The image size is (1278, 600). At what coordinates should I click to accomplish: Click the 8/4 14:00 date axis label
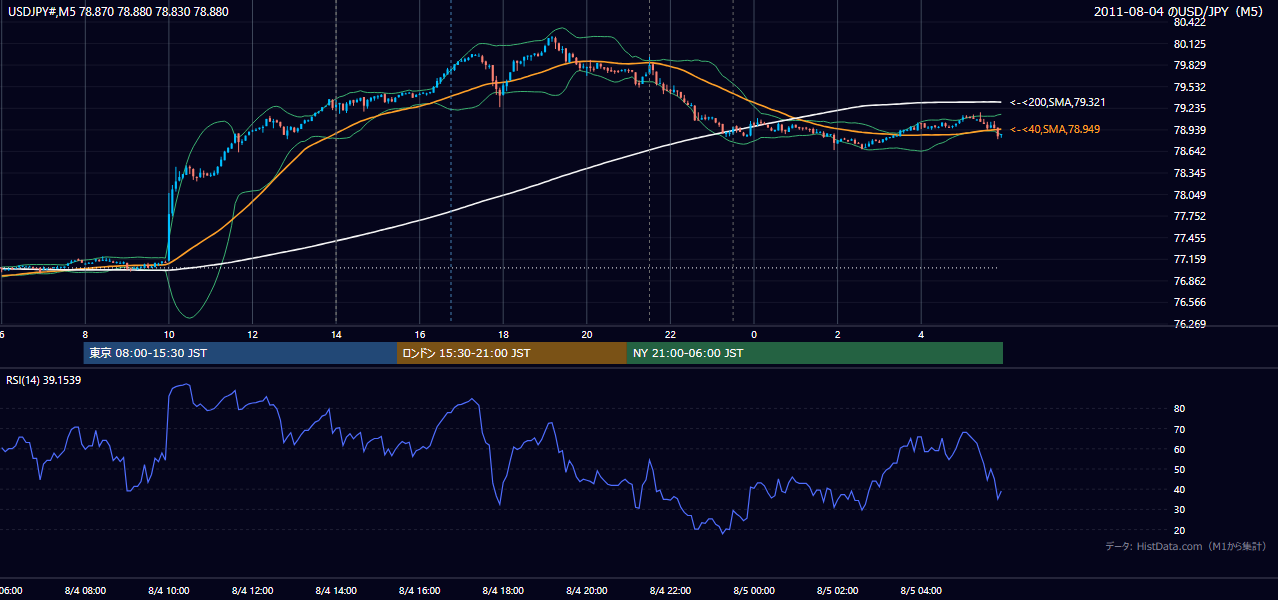pos(335,591)
